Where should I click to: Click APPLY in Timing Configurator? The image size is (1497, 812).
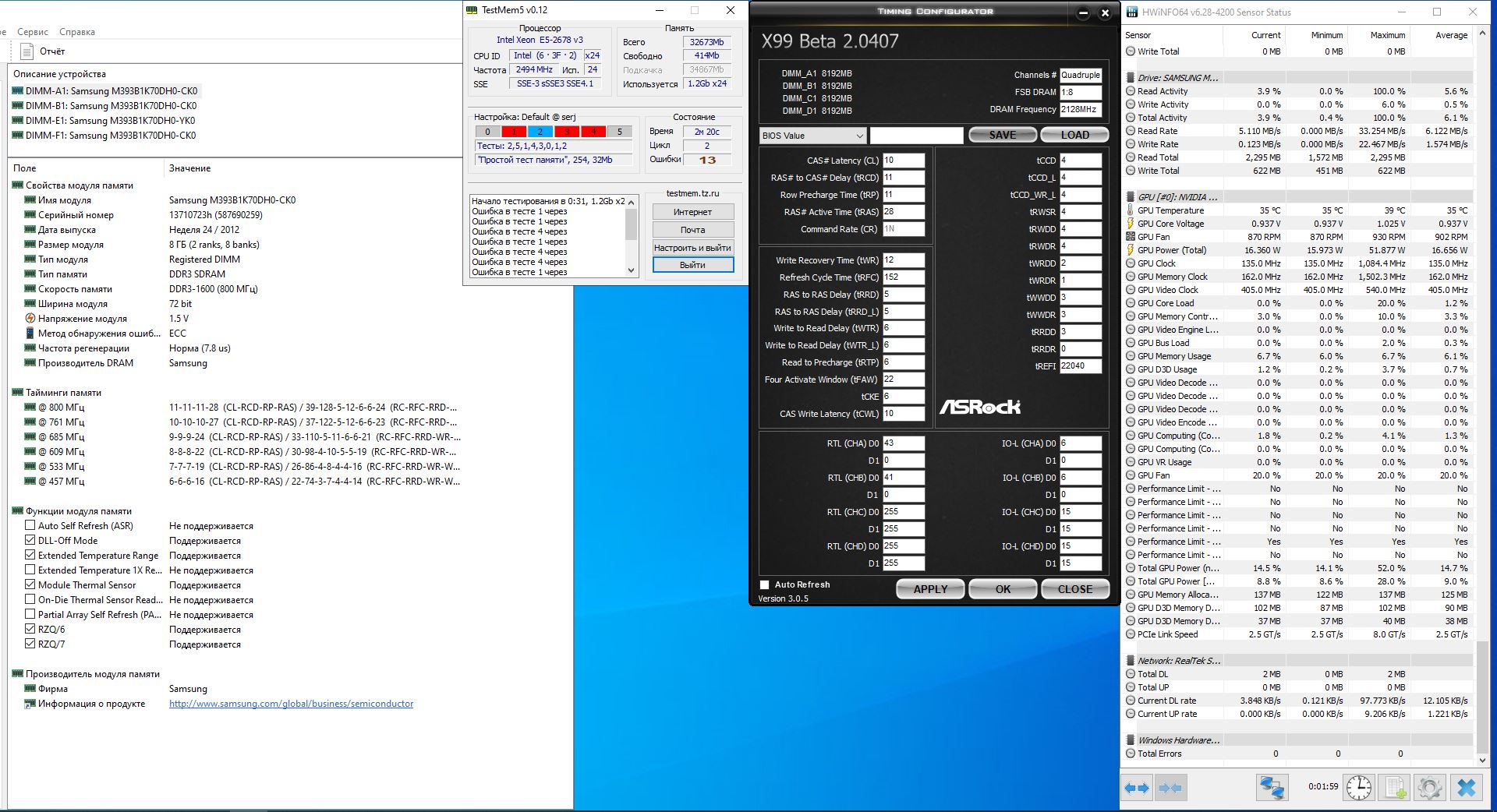[x=931, y=589]
